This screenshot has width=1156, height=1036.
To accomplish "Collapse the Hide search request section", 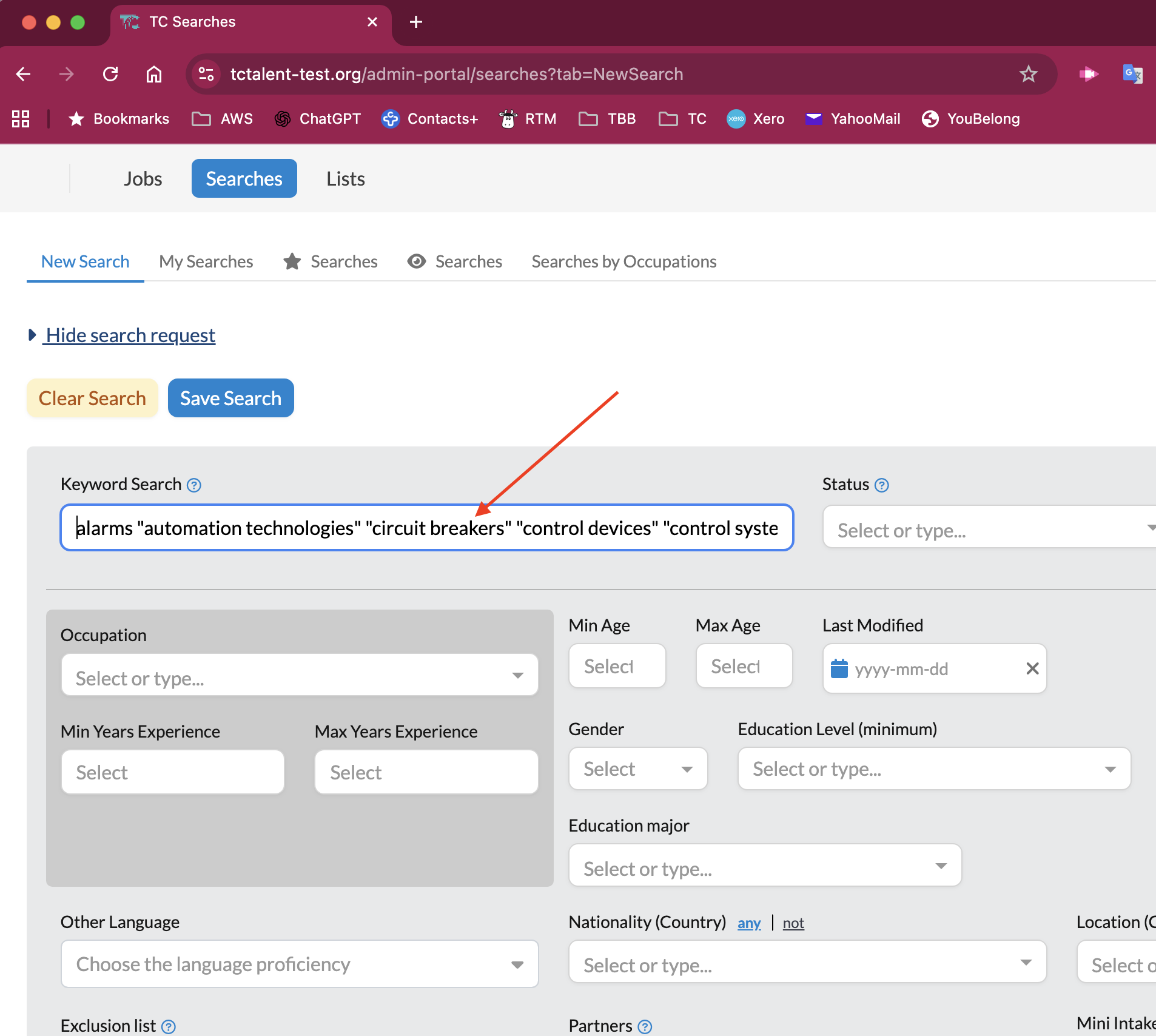I will (x=130, y=335).
